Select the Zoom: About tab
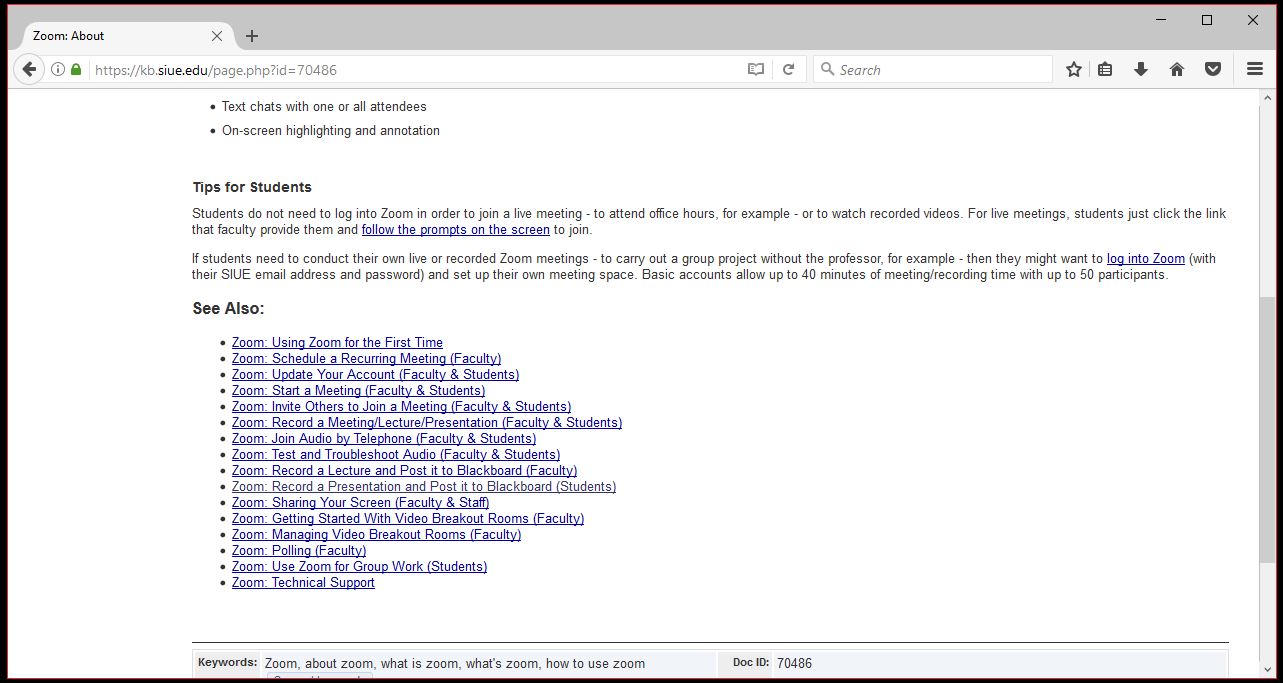The width and height of the screenshot is (1283, 683). (x=110, y=36)
